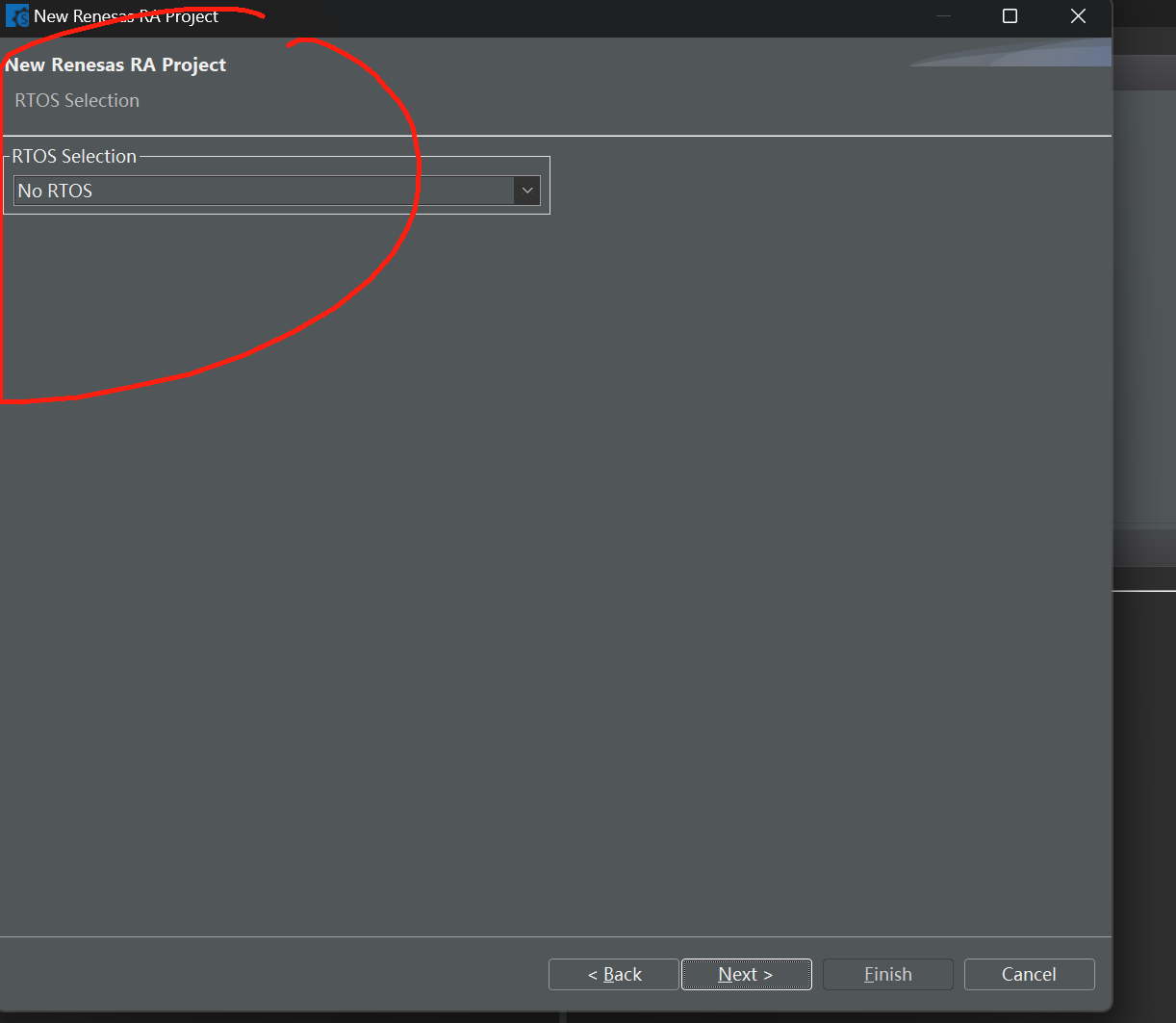Maximize the New Renesas RA Project window
1176x1023 pixels.
(1010, 16)
